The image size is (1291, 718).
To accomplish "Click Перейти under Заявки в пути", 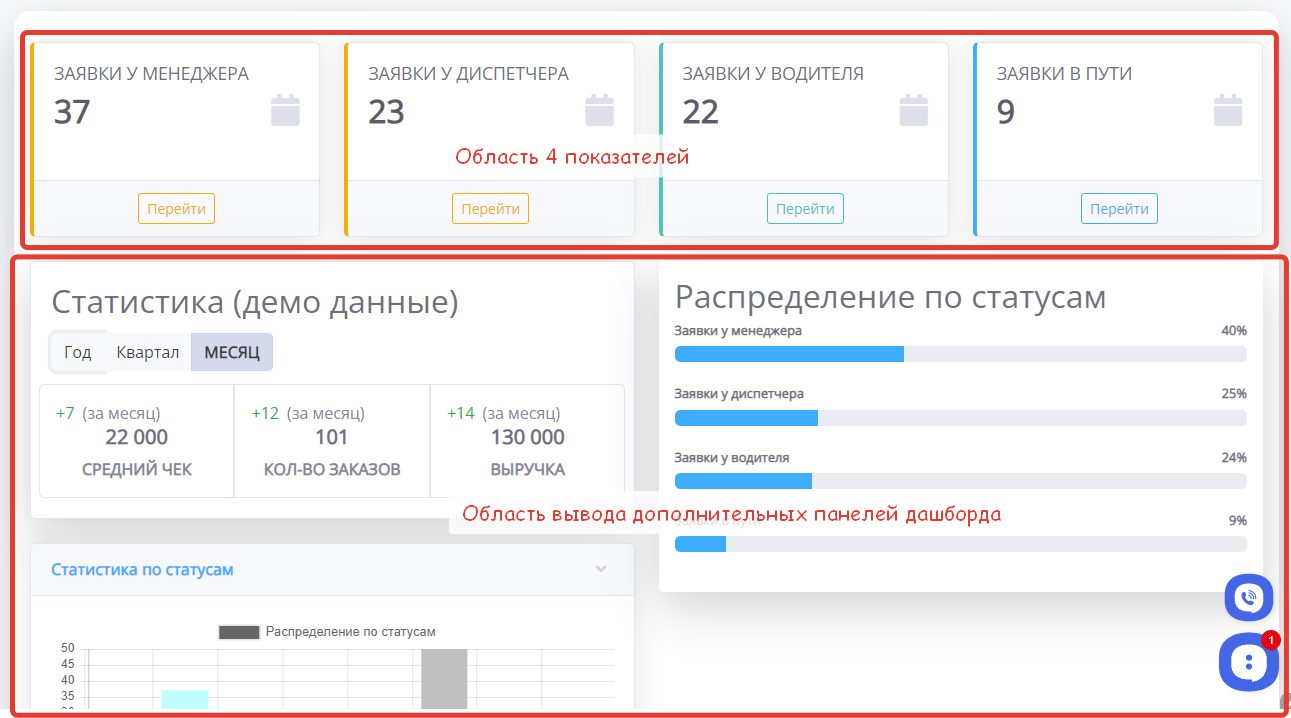I will coord(1119,209).
